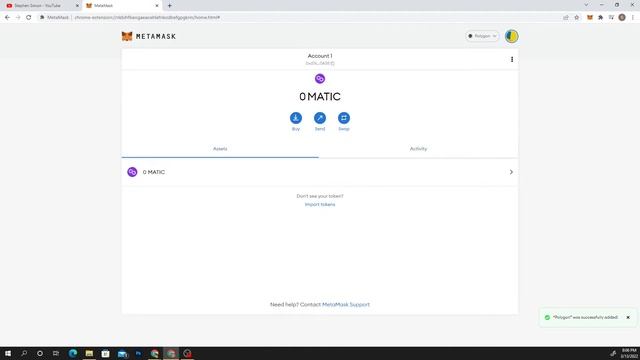
Task: Copy the Account 1 address
Action: [320, 63]
